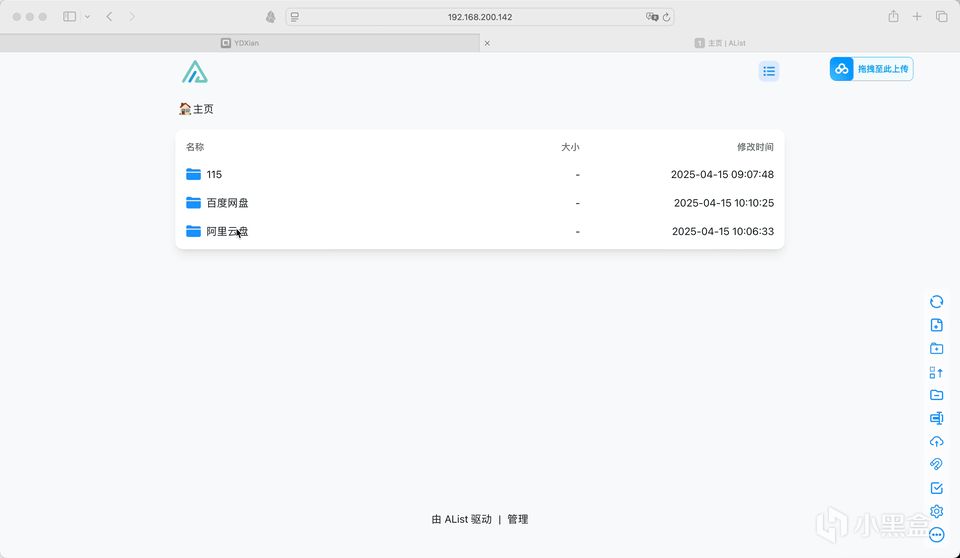Open recursive move icon with squares and arrow

click(x=936, y=372)
